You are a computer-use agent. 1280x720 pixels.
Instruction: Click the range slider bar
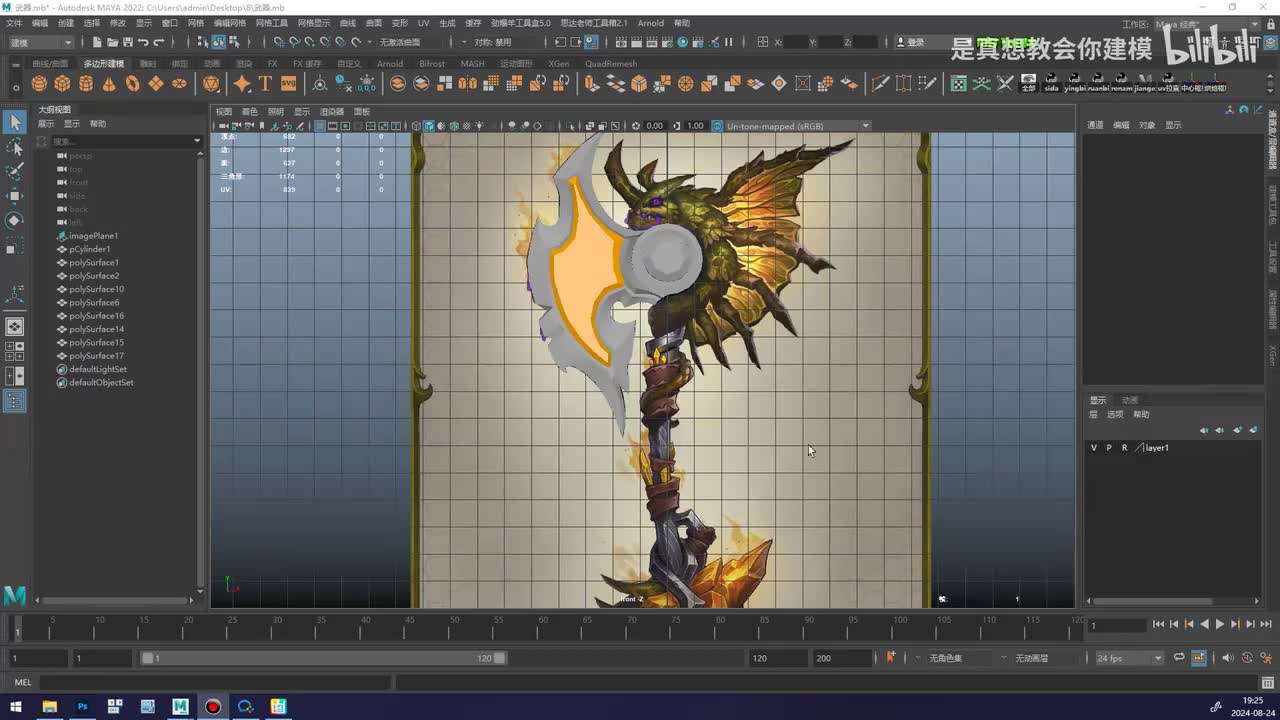click(323, 658)
